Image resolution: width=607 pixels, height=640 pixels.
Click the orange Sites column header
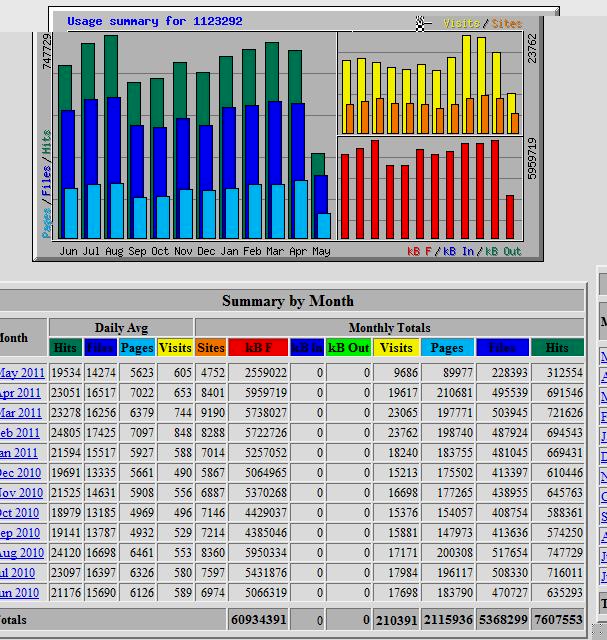click(x=210, y=348)
